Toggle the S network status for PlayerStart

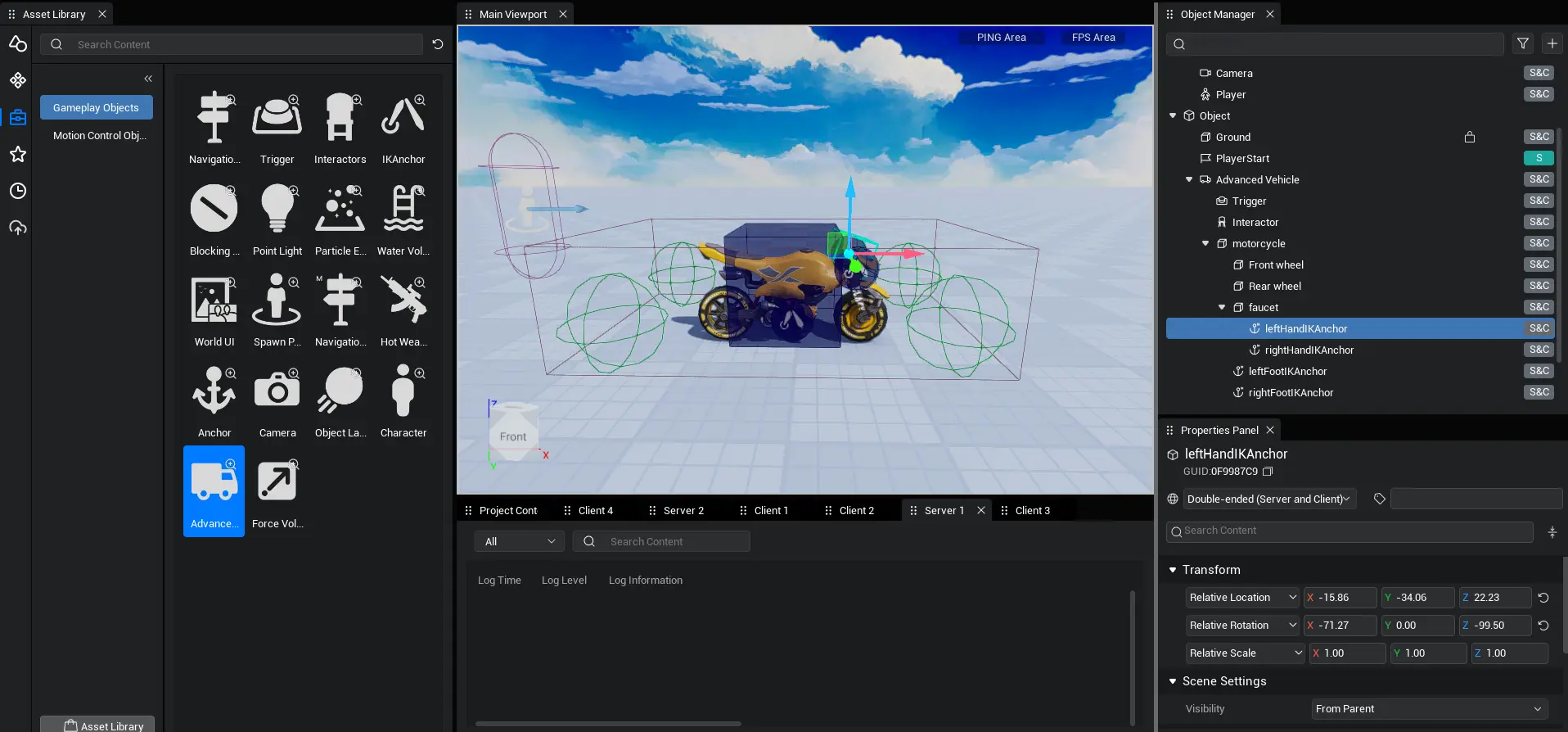click(1539, 158)
